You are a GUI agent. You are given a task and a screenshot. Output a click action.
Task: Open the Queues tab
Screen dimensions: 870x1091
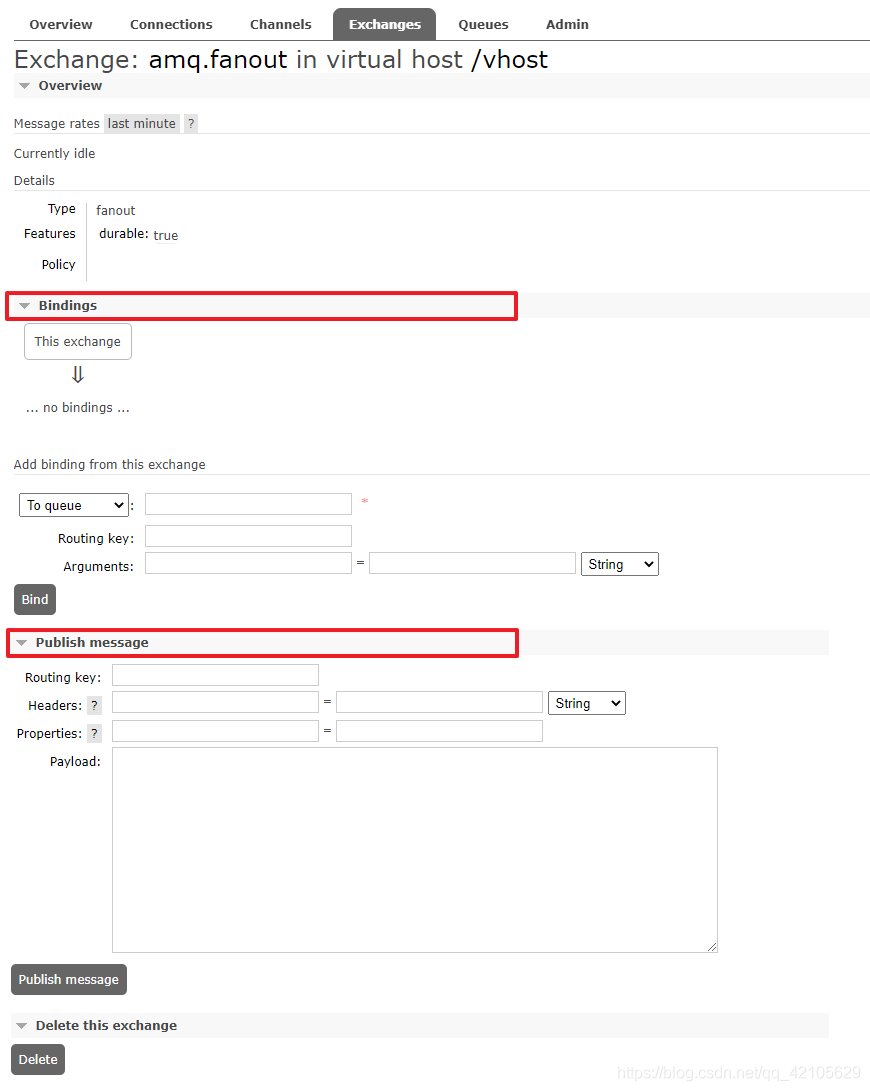coord(483,24)
